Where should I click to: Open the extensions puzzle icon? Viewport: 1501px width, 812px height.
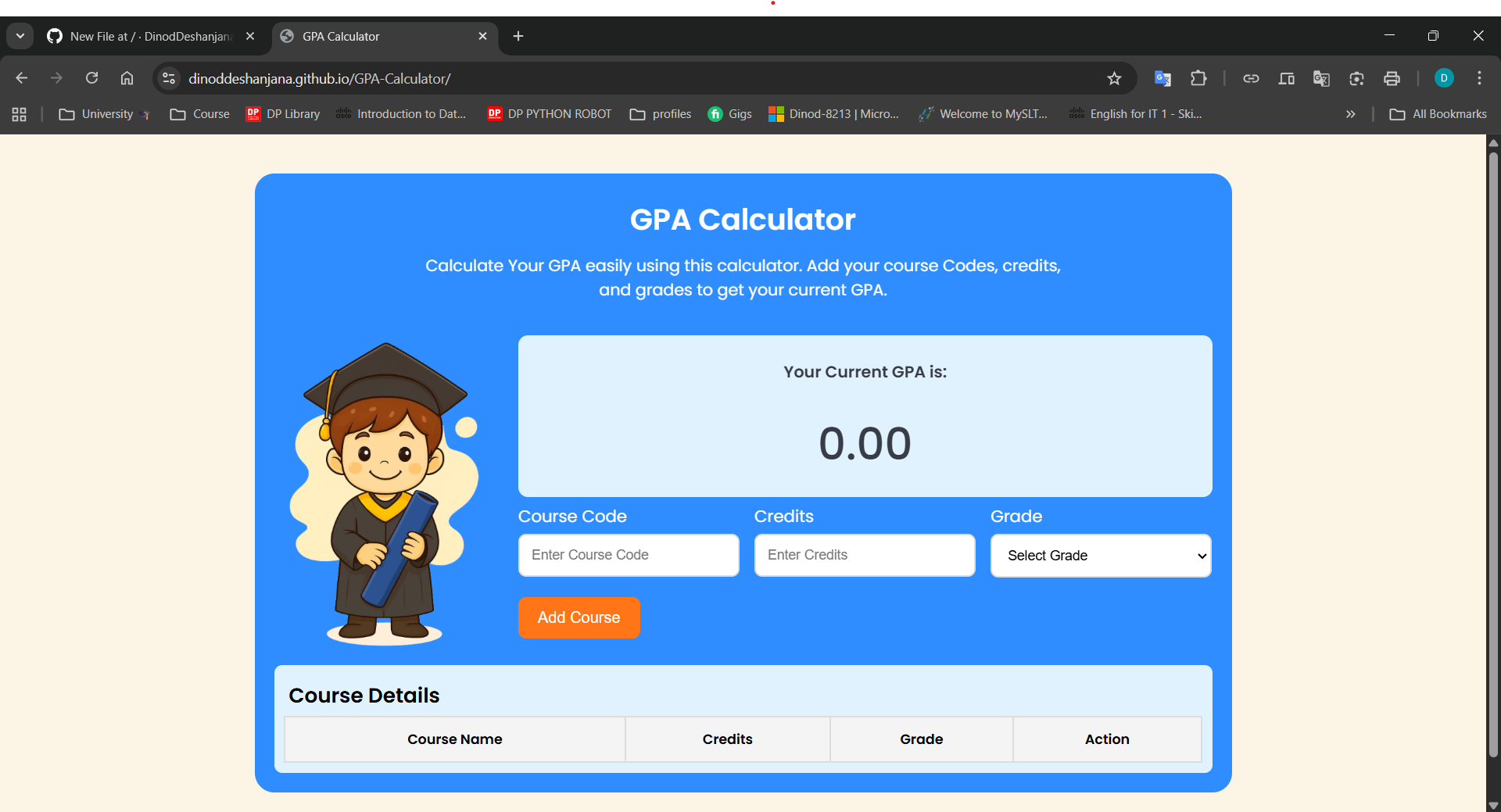click(1198, 78)
